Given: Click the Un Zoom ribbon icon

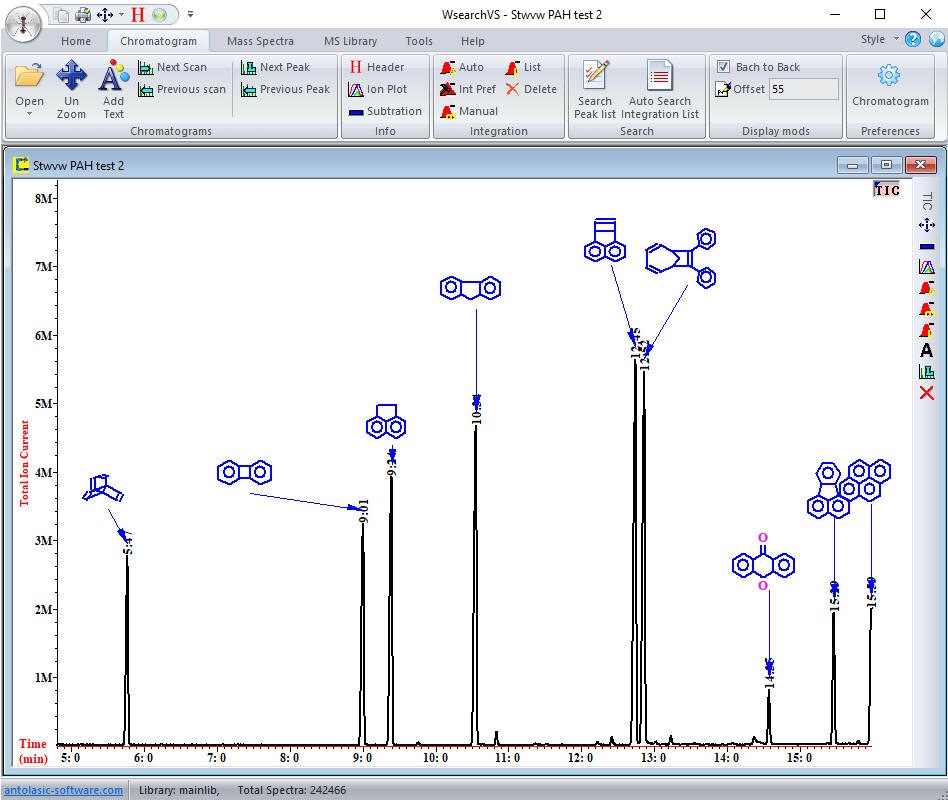Looking at the screenshot, I should point(71,88).
